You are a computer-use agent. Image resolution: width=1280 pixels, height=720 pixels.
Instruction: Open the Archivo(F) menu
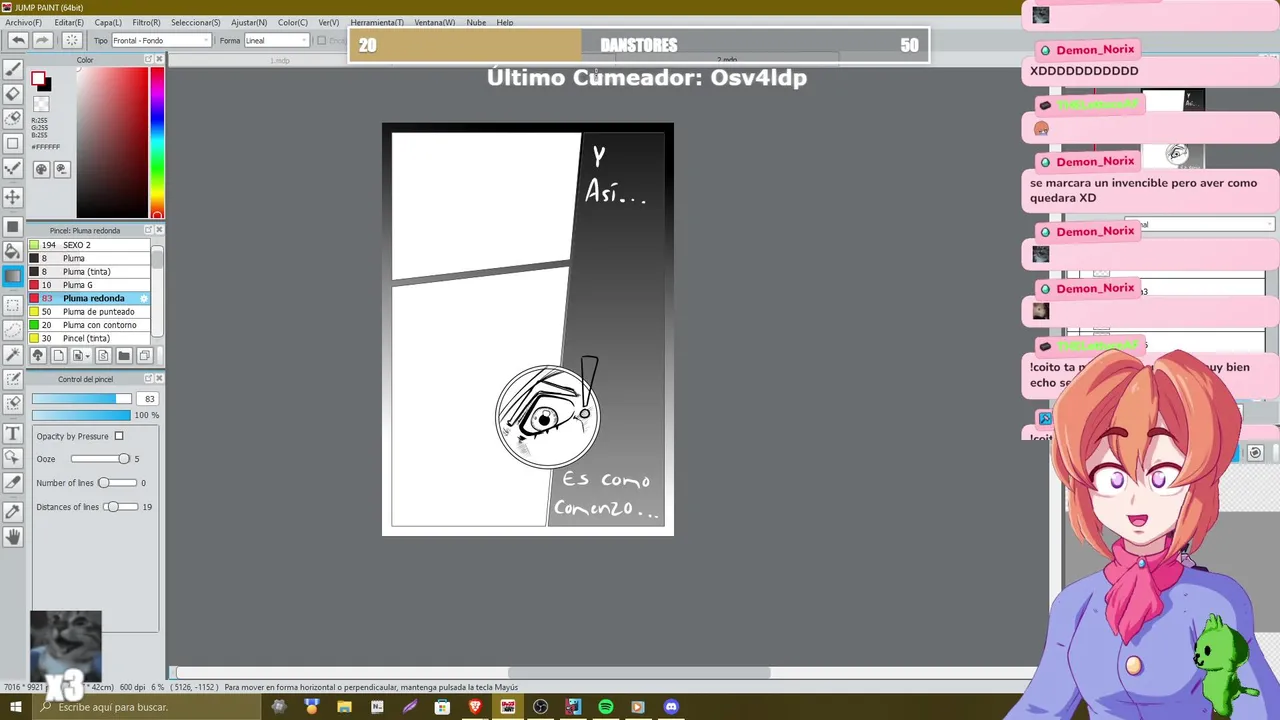(24, 22)
